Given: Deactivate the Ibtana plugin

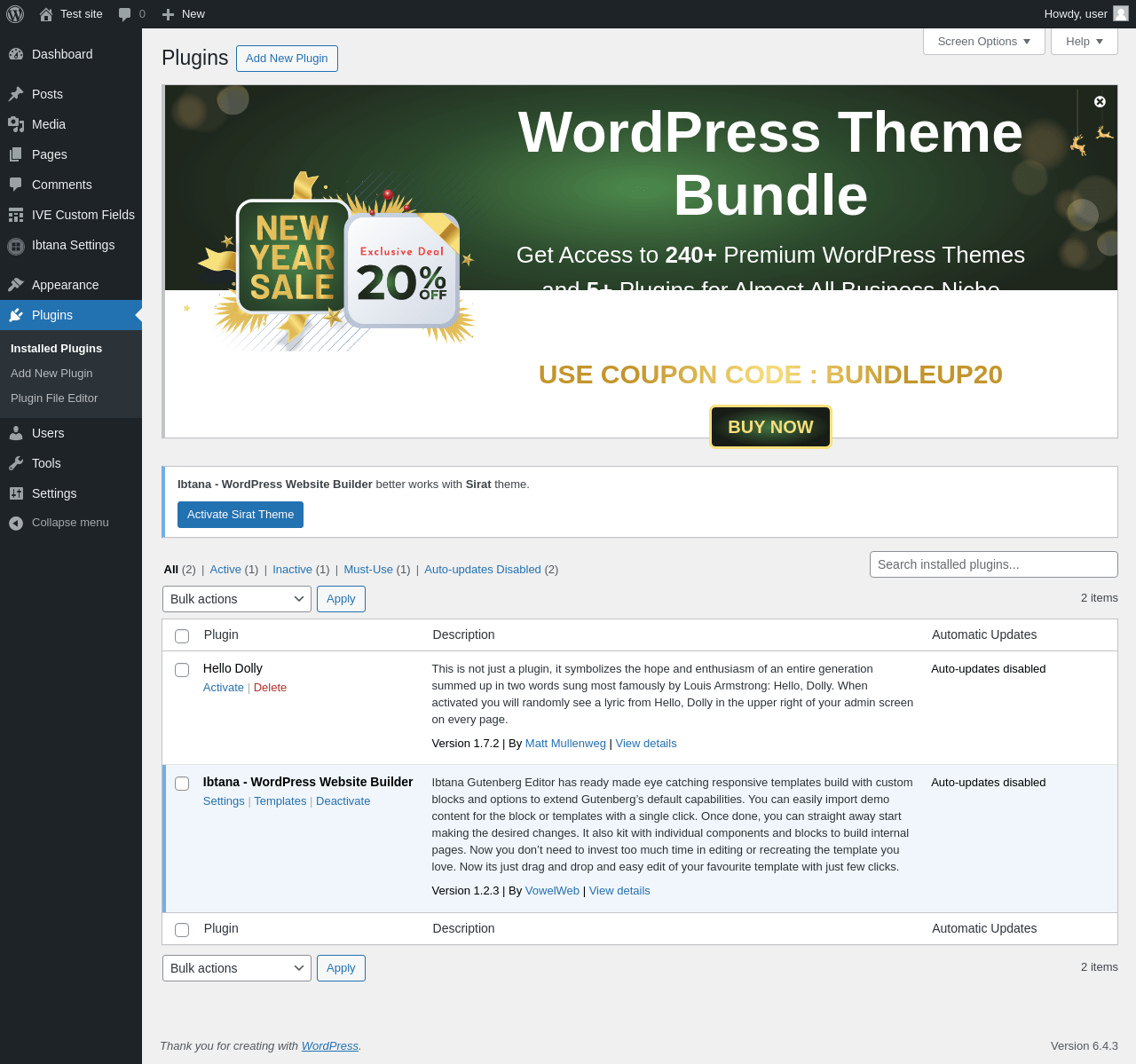Looking at the screenshot, I should [x=343, y=801].
